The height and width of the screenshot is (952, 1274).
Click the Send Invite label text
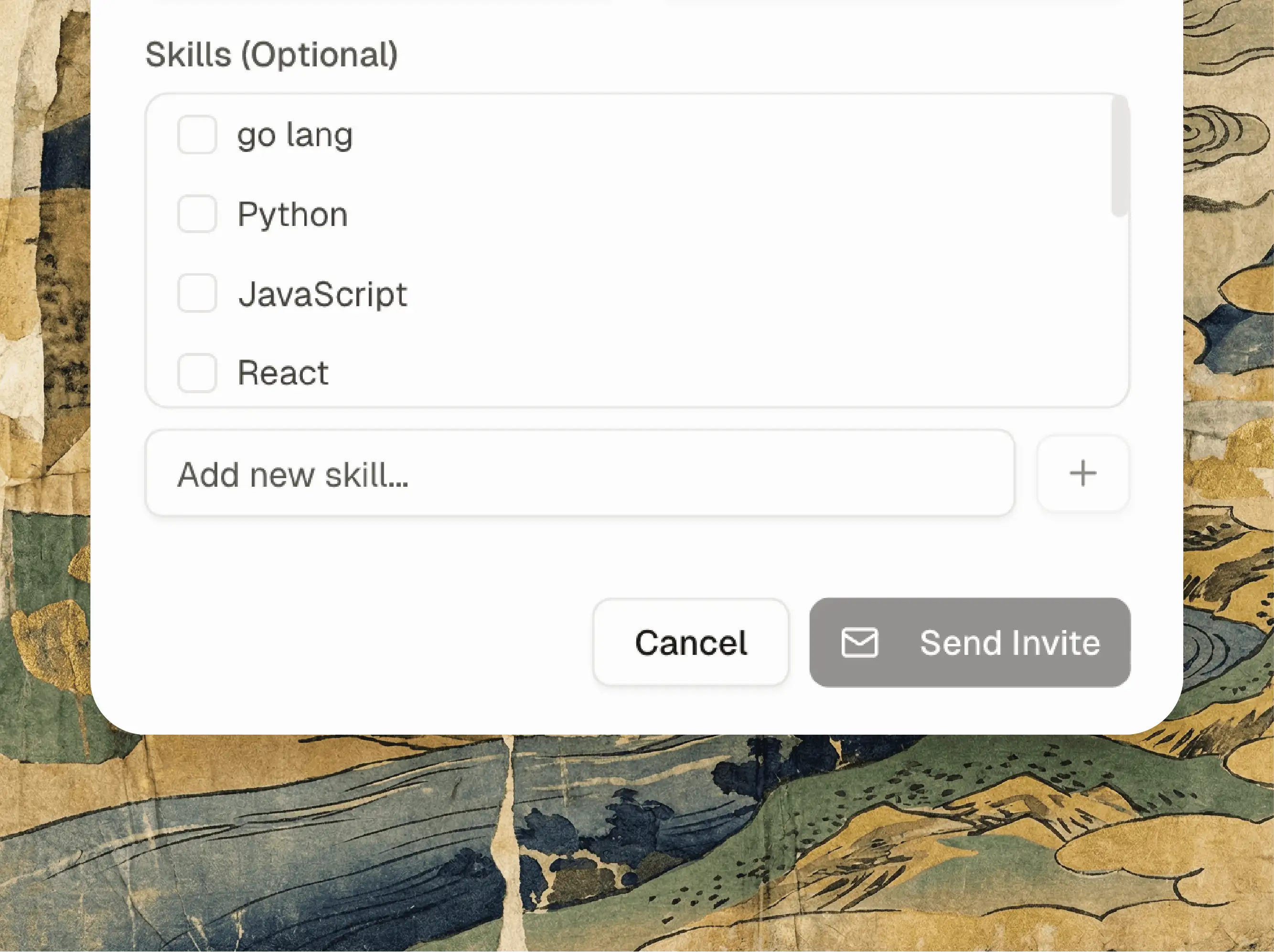pyautogui.click(x=1009, y=642)
